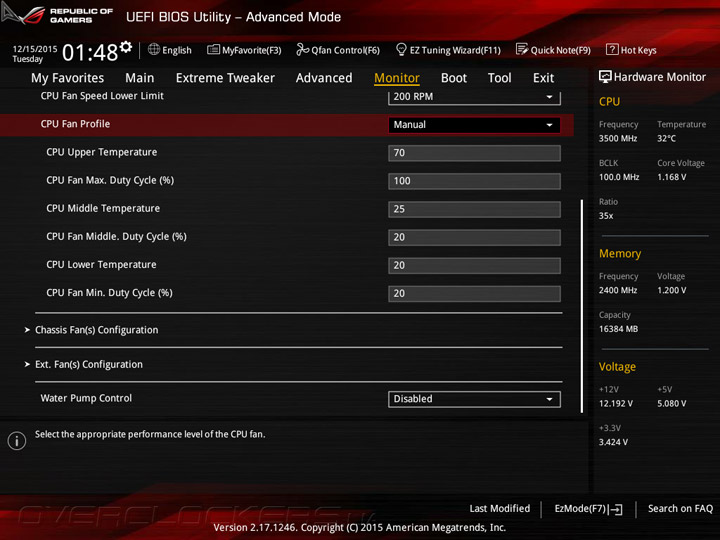Image resolution: width=720 pixels, height=540 pixels.
Task: Click CPU Ratio value 35x
Action: click(x=606, y=216)
